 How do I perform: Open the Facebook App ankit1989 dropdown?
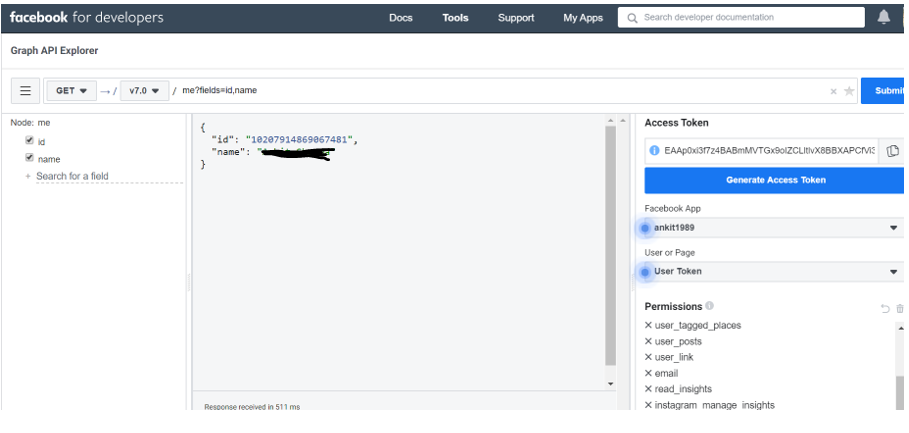tap(774, 228)
